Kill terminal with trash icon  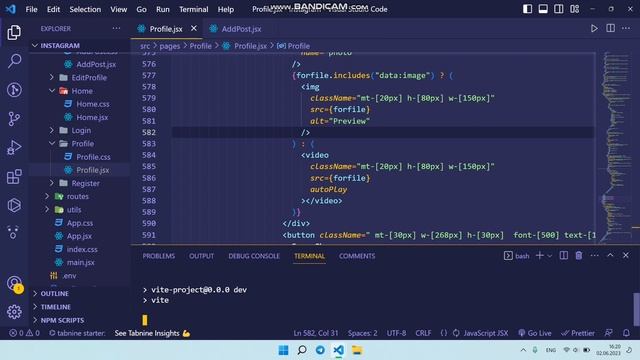click(579, 256)
